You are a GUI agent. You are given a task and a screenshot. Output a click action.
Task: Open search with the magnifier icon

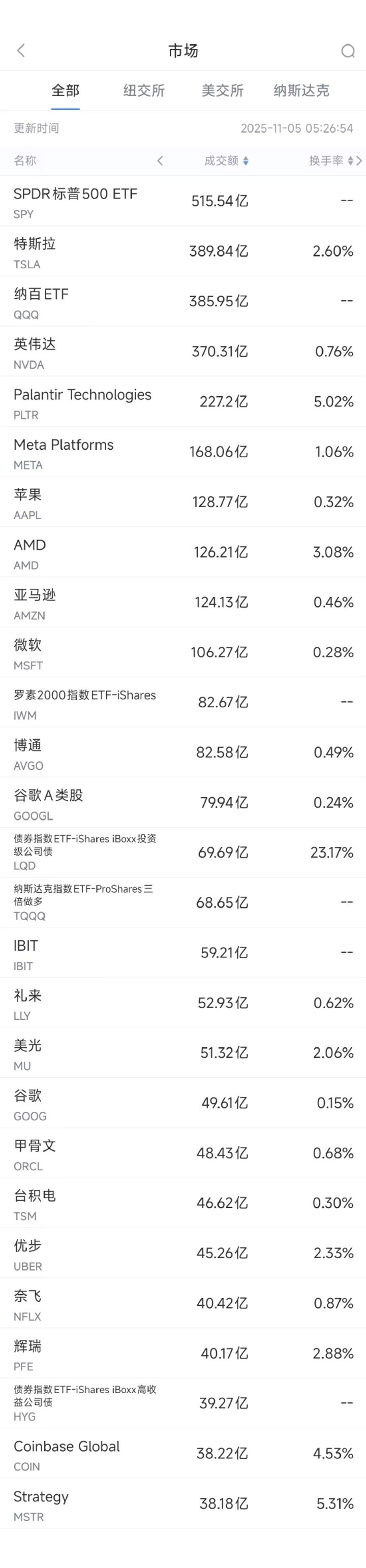tap(347, 50)
